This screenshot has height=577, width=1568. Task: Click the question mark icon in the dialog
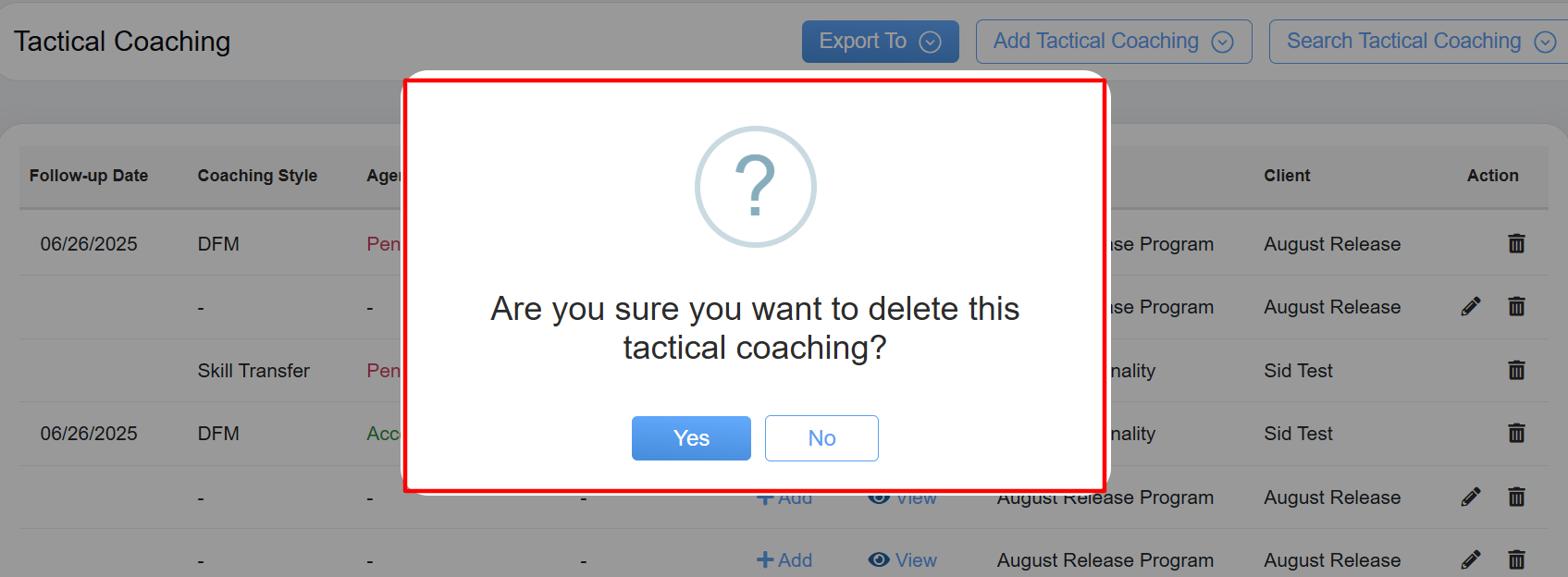pos(755,187)
